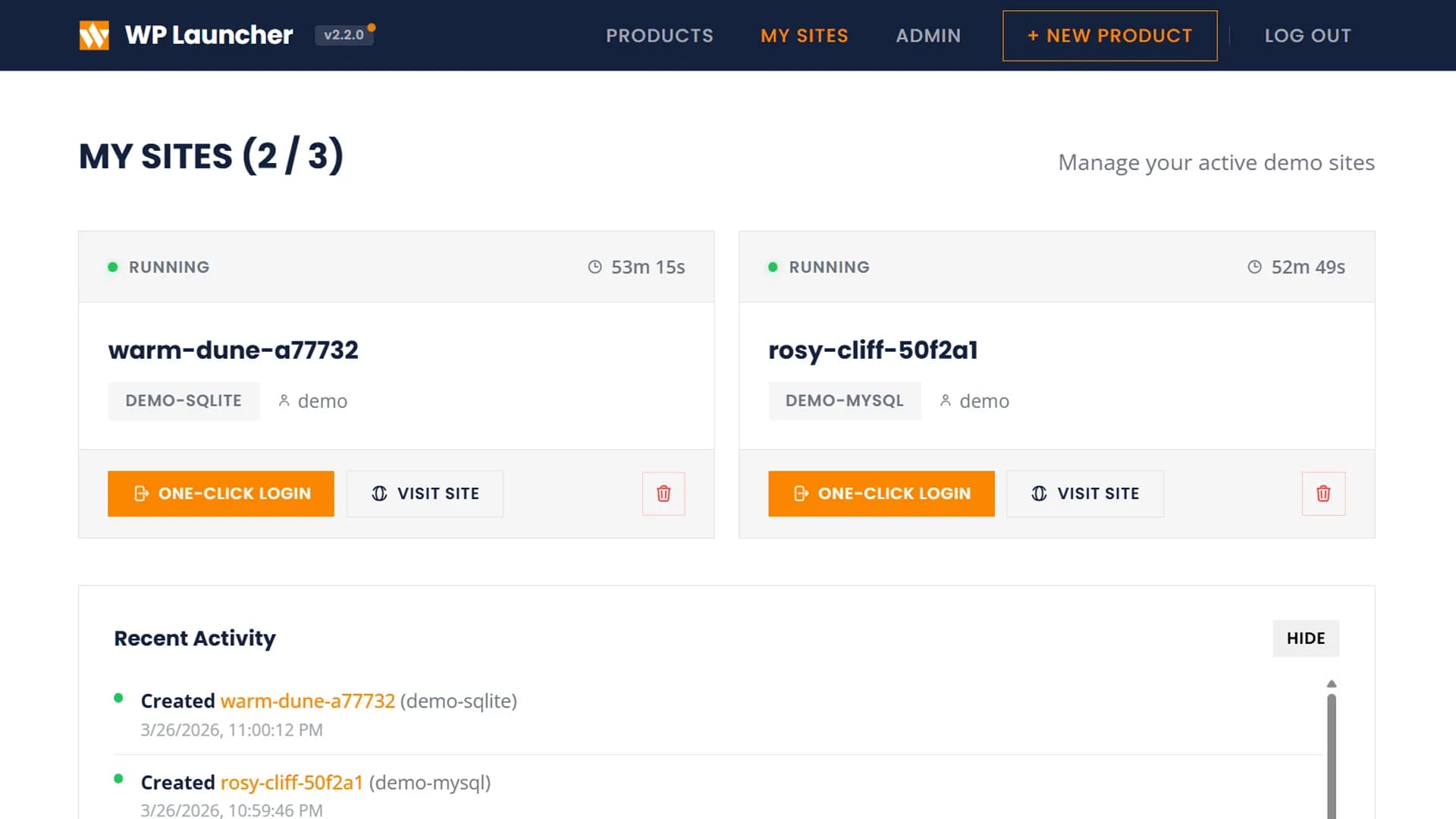Click the MY SITES (2 / 3) heading
Screen dimensions: 1456x819
212,156
